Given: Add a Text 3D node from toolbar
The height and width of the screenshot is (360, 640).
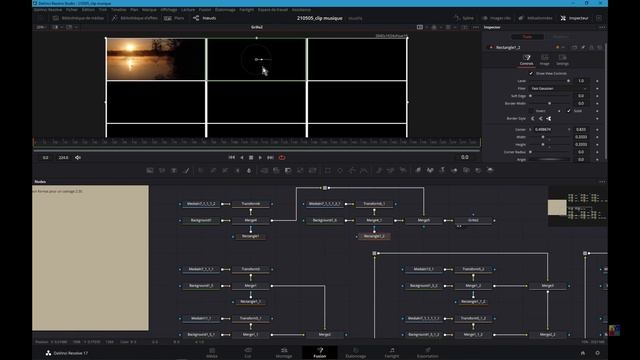Looking at the screenshot, I should click(442, 170).
